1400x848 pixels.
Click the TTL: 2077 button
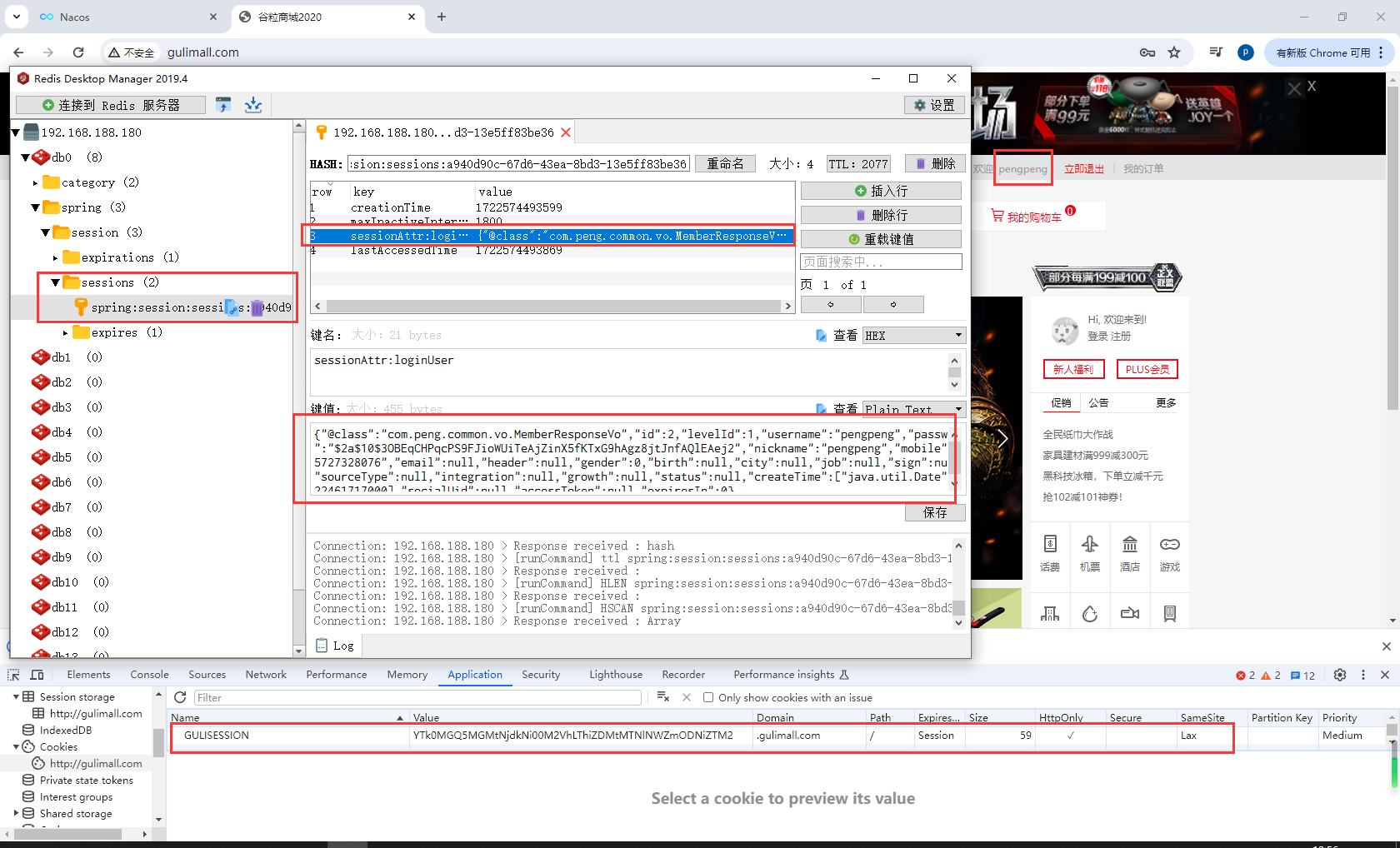pos(858,164)
